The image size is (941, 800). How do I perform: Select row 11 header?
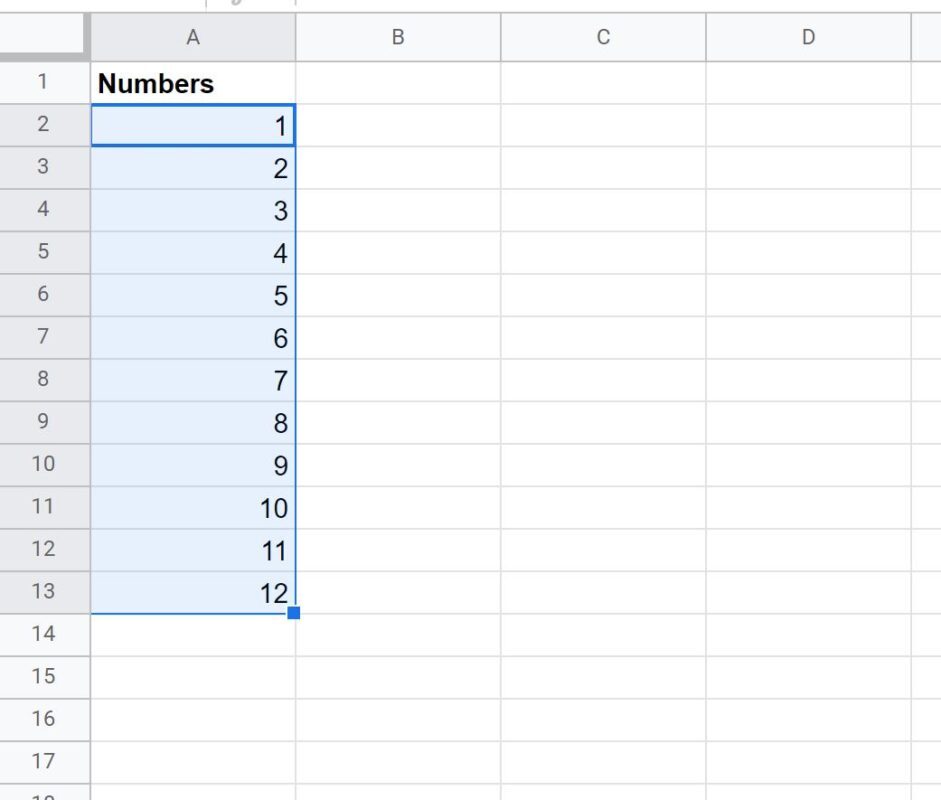pyautogui.click(x=45, y=508)
